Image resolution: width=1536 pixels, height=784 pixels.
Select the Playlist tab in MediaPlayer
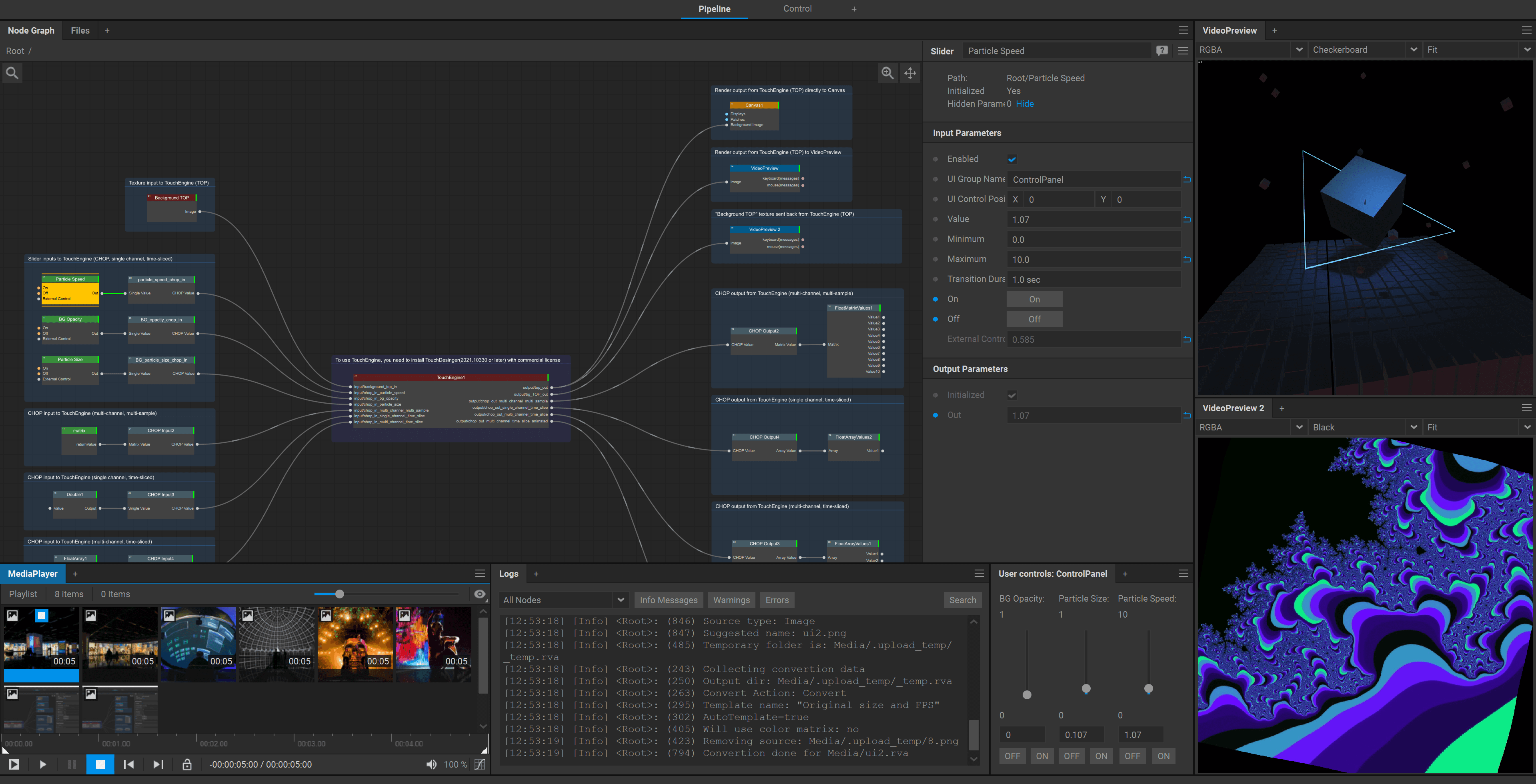click(x=23, y=594)
